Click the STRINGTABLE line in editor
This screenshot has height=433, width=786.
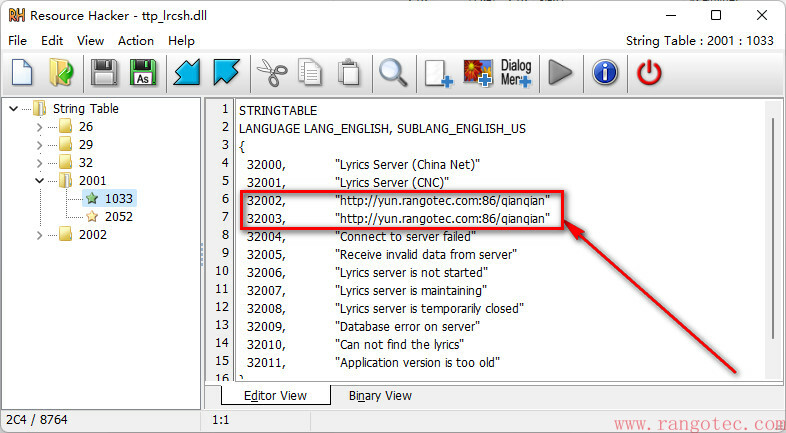point(278,111)
